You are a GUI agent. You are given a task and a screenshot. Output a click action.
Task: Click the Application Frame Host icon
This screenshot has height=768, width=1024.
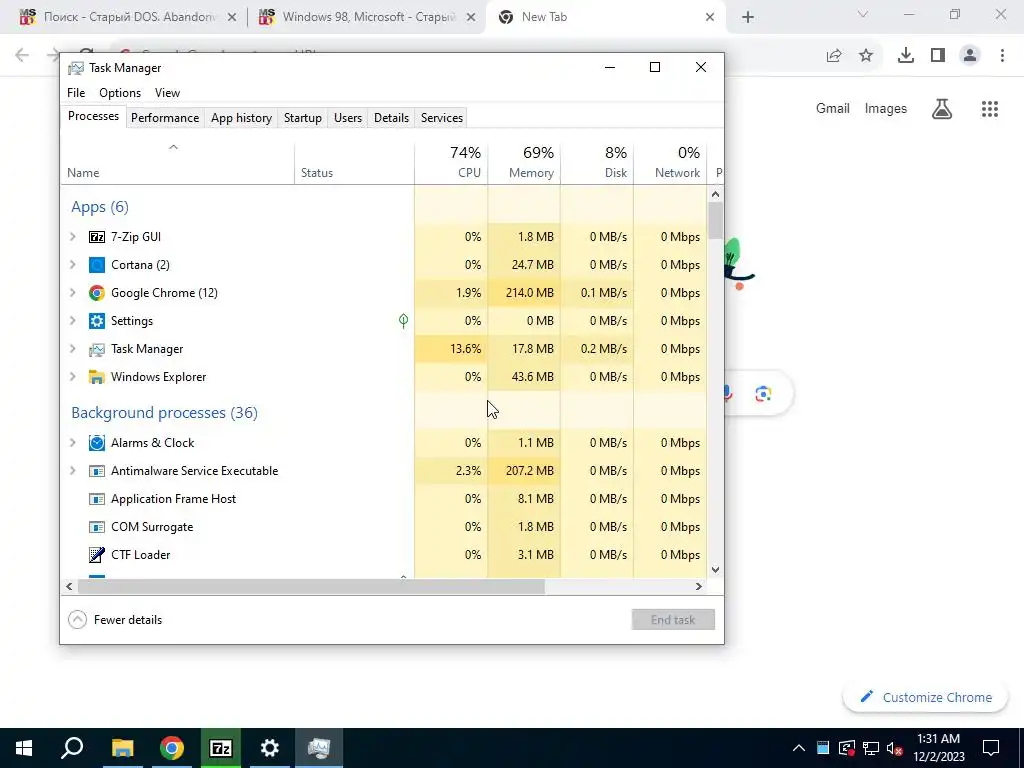coord(97,499)
